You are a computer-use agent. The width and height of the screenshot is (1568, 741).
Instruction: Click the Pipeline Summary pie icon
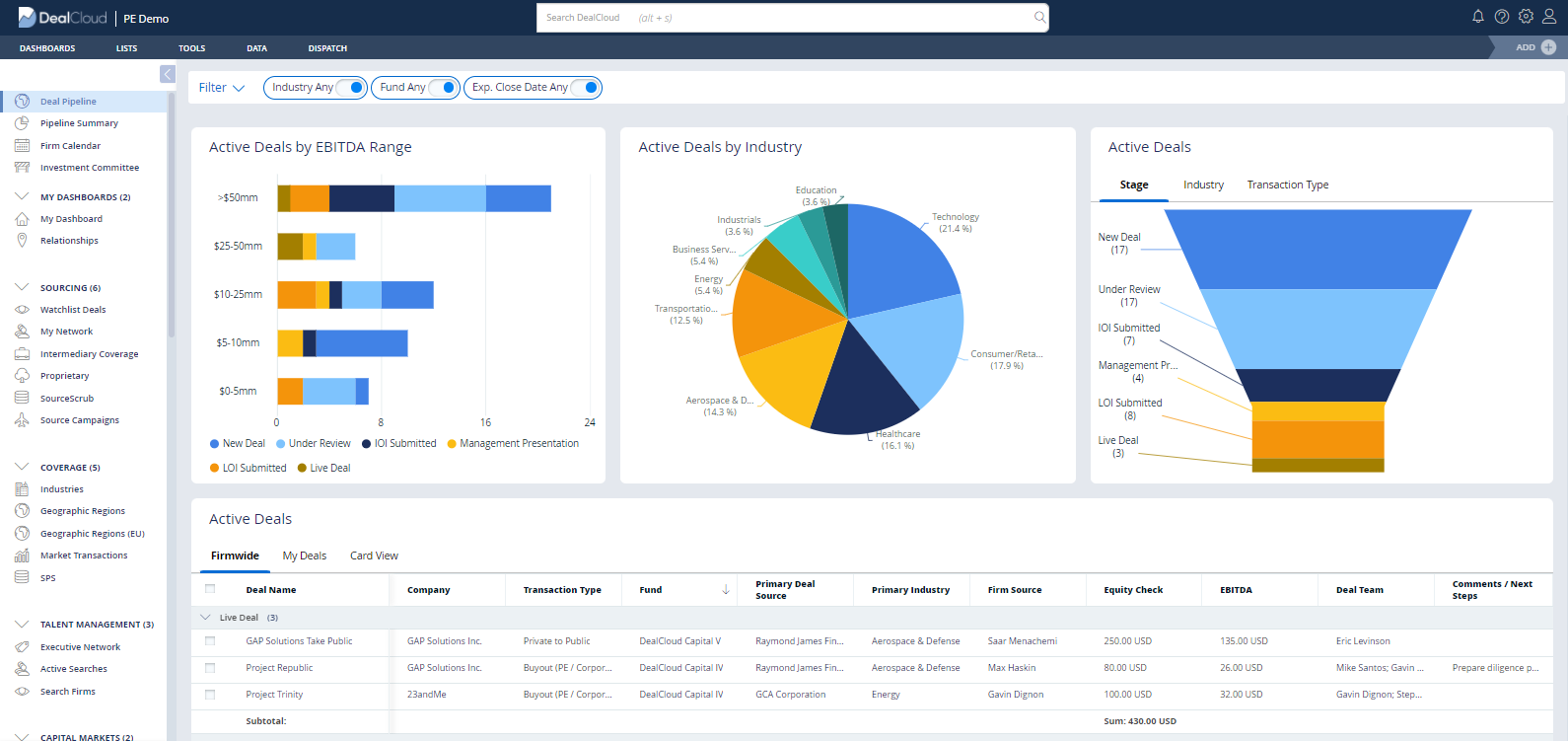(x=22, y=123)
